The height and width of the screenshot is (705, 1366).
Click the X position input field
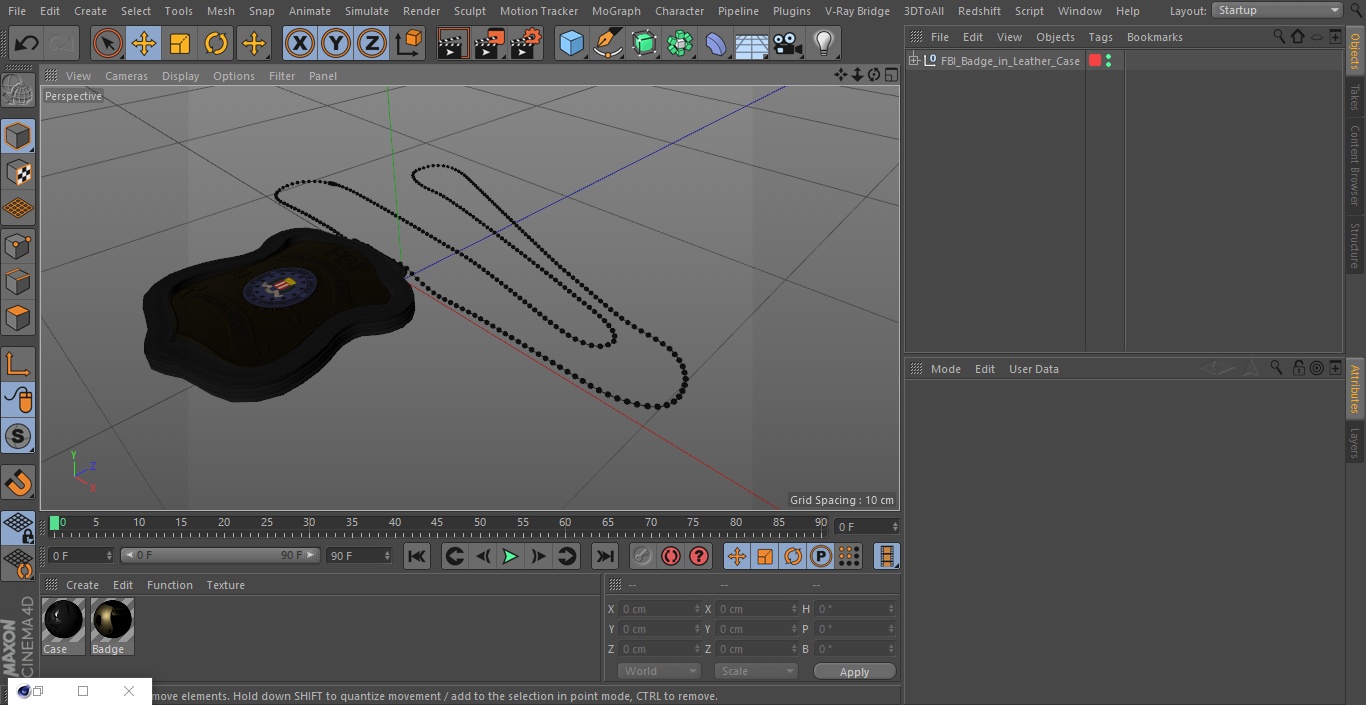point(660,609)
